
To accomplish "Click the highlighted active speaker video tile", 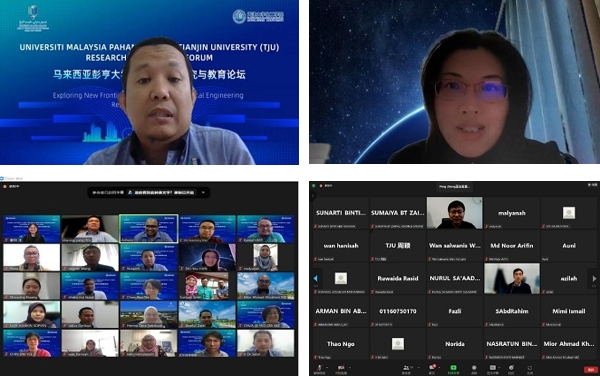I will (148, 228).
